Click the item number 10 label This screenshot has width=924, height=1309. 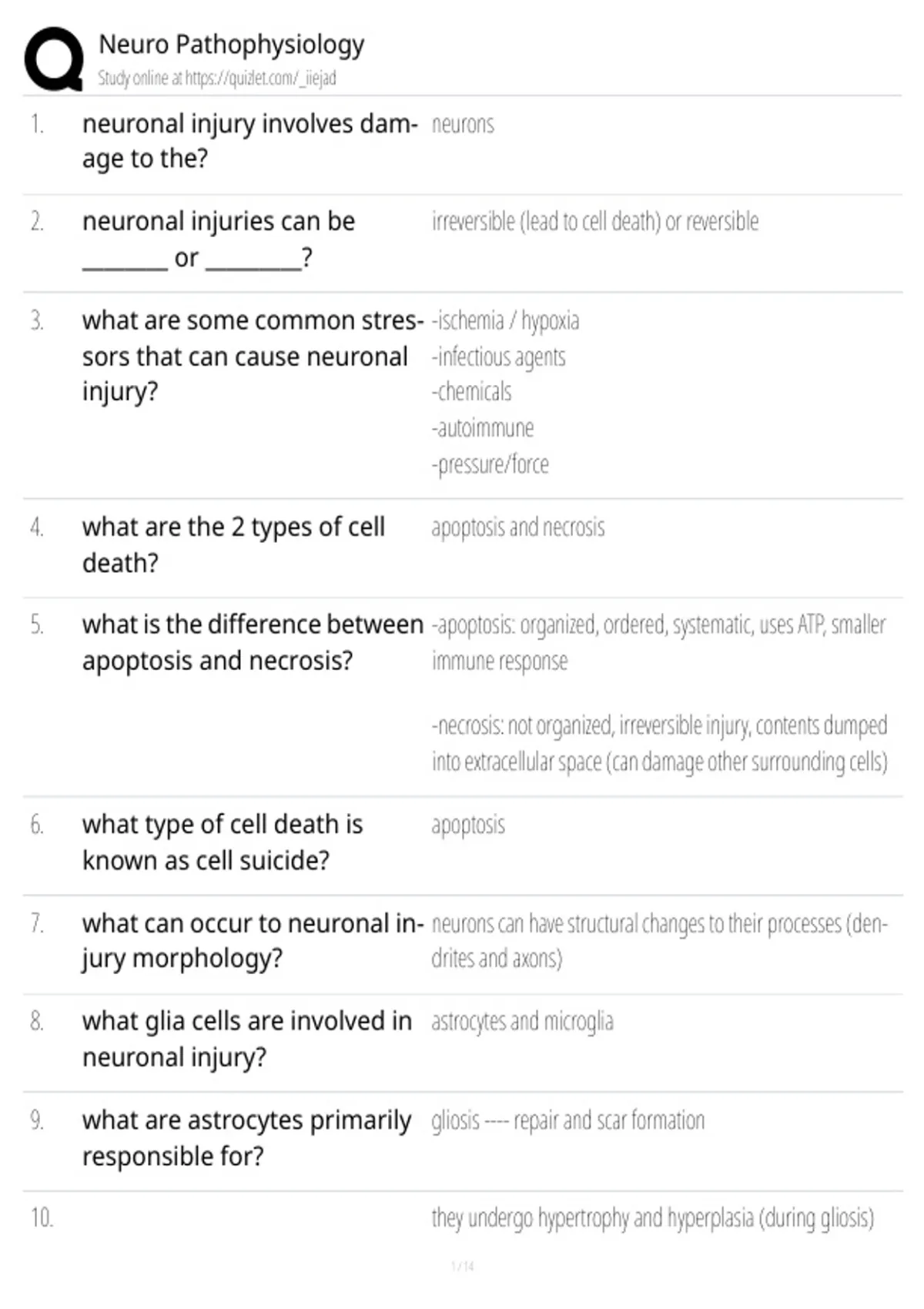tap(42, 1217)
